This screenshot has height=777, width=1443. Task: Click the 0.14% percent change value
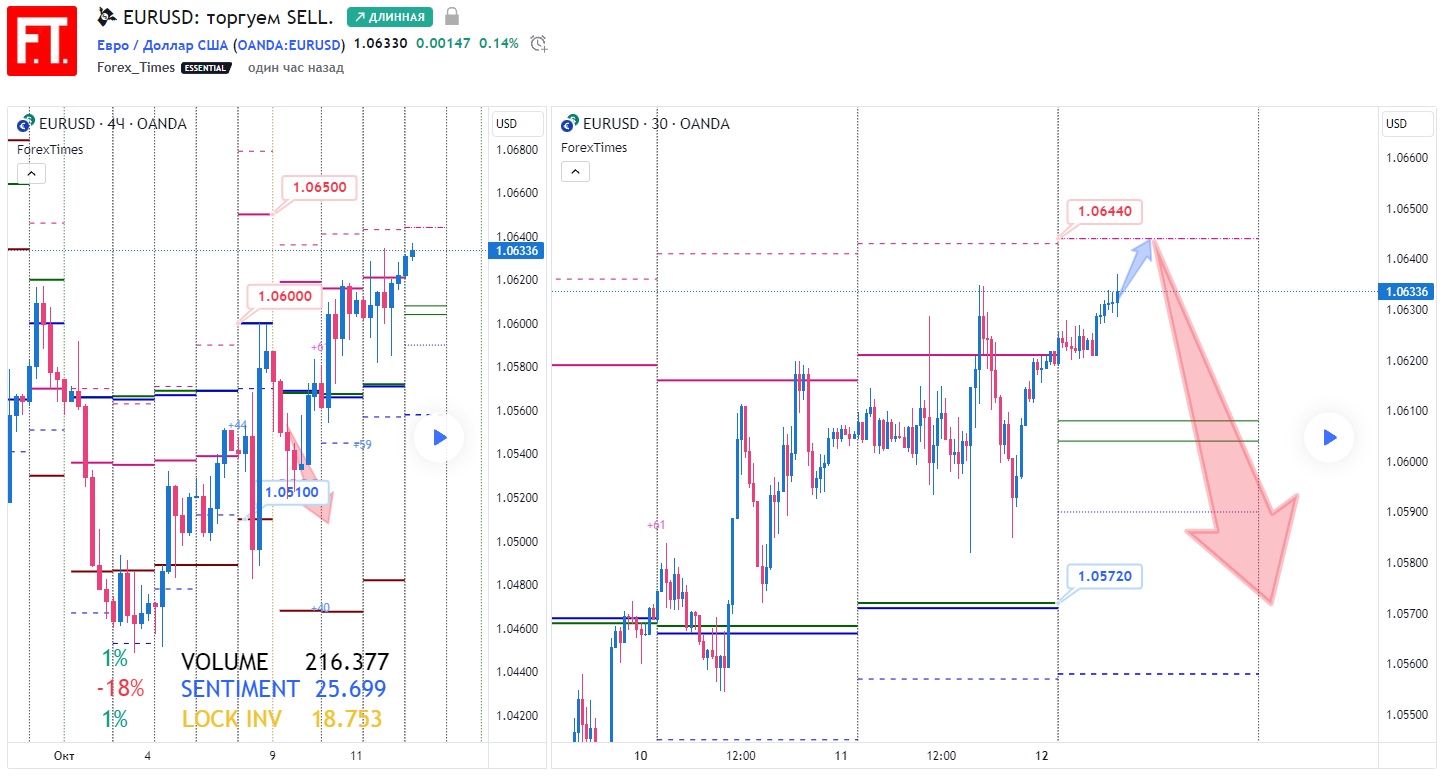tap(499, 43)
